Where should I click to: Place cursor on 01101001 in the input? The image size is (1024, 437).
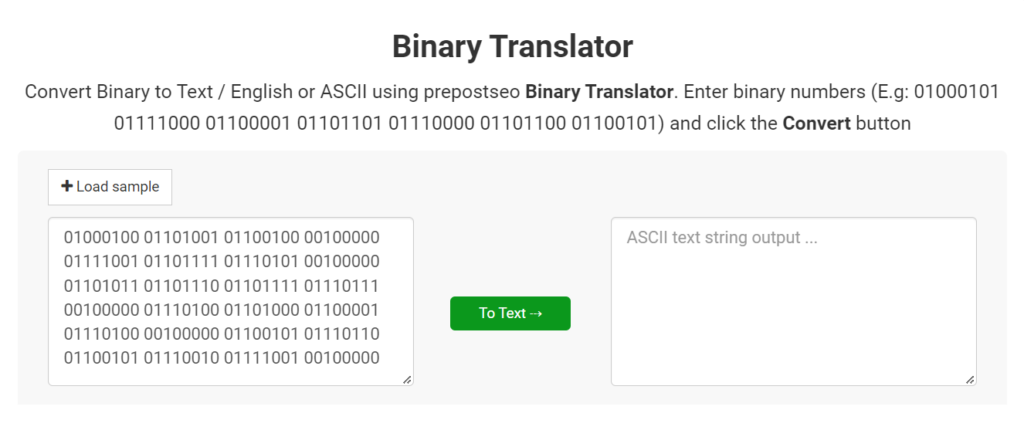(180, 238)
